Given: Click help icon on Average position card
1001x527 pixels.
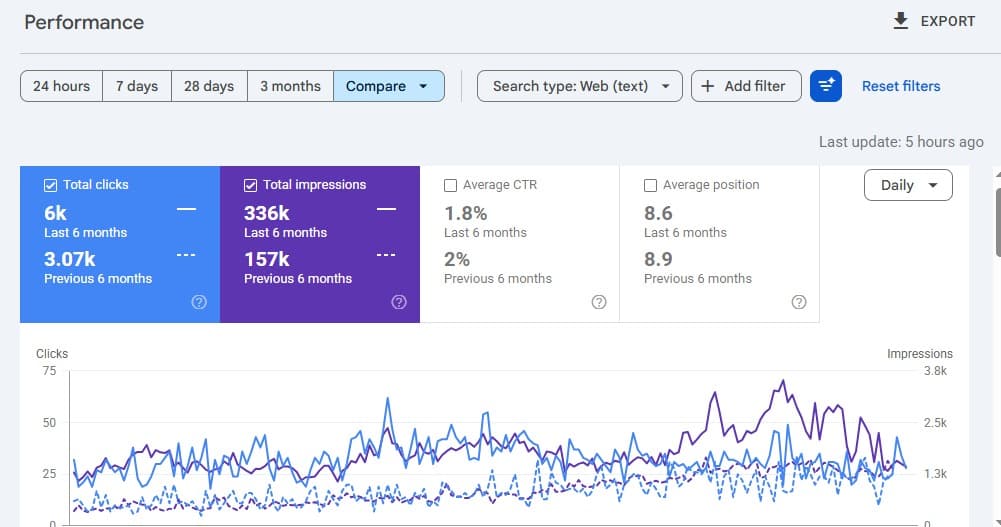Looking at the screenshot, I should click(799, 302).
